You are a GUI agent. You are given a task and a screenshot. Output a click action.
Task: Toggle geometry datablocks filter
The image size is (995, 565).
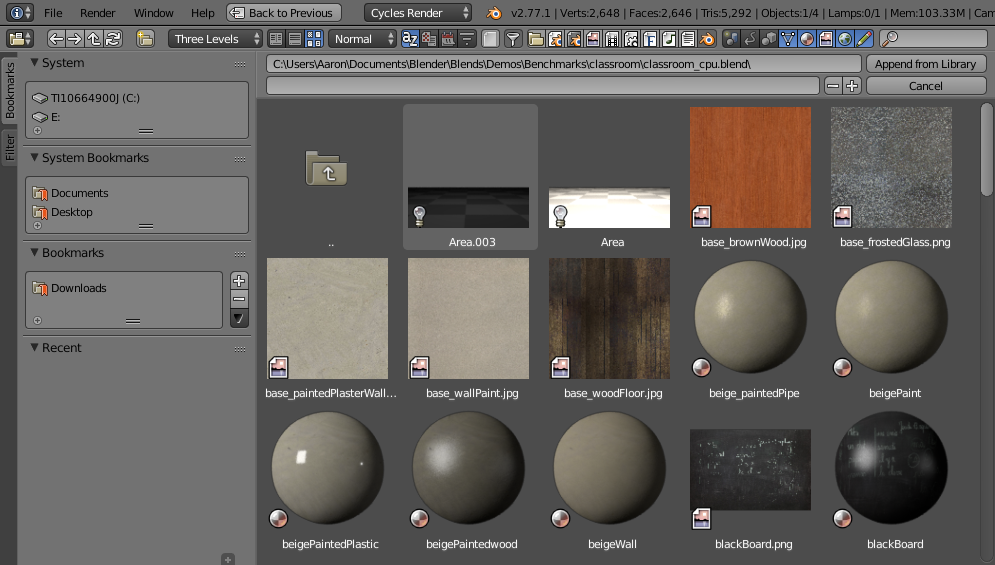pos(788,39)
